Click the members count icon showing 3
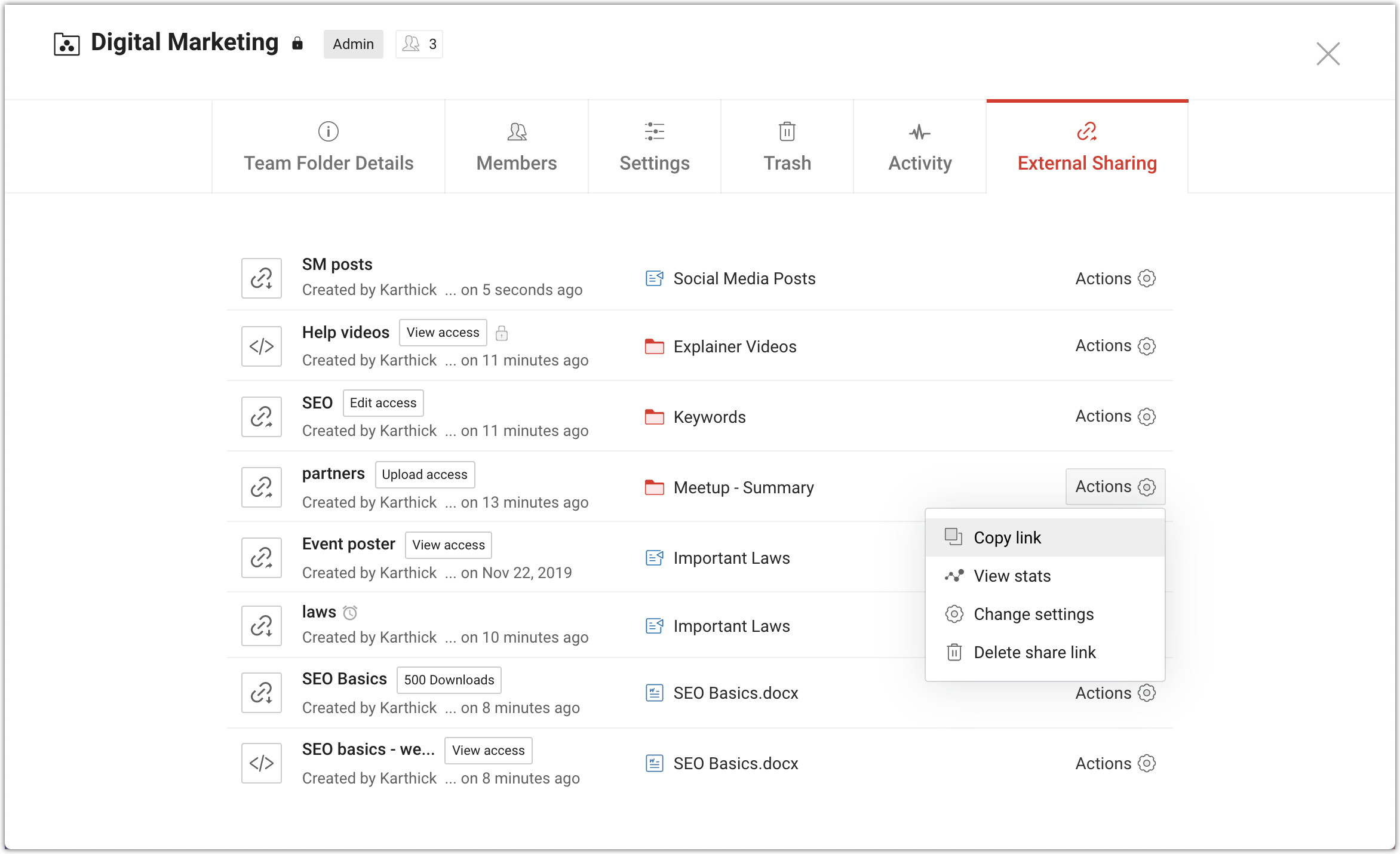Screen dimensions: 1400x854 [x=419, y=44]
